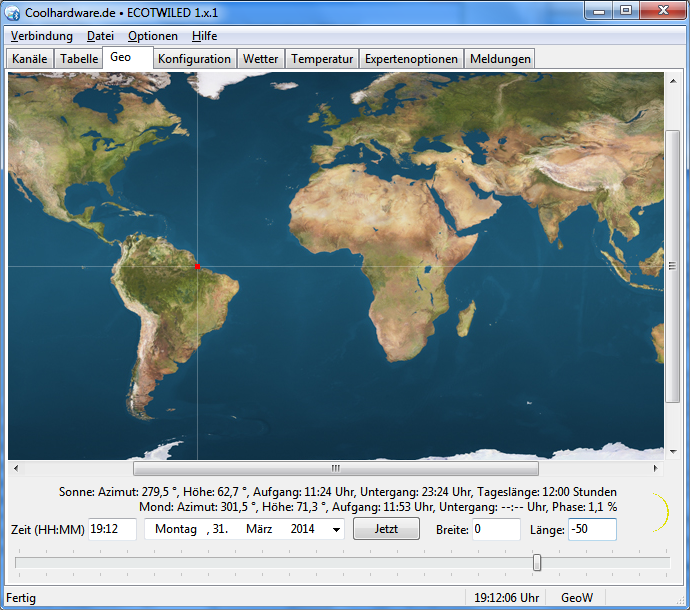This screenshot has height=610, width=690.
Task: Click the Jetzt button
Action: pos(386,529)
